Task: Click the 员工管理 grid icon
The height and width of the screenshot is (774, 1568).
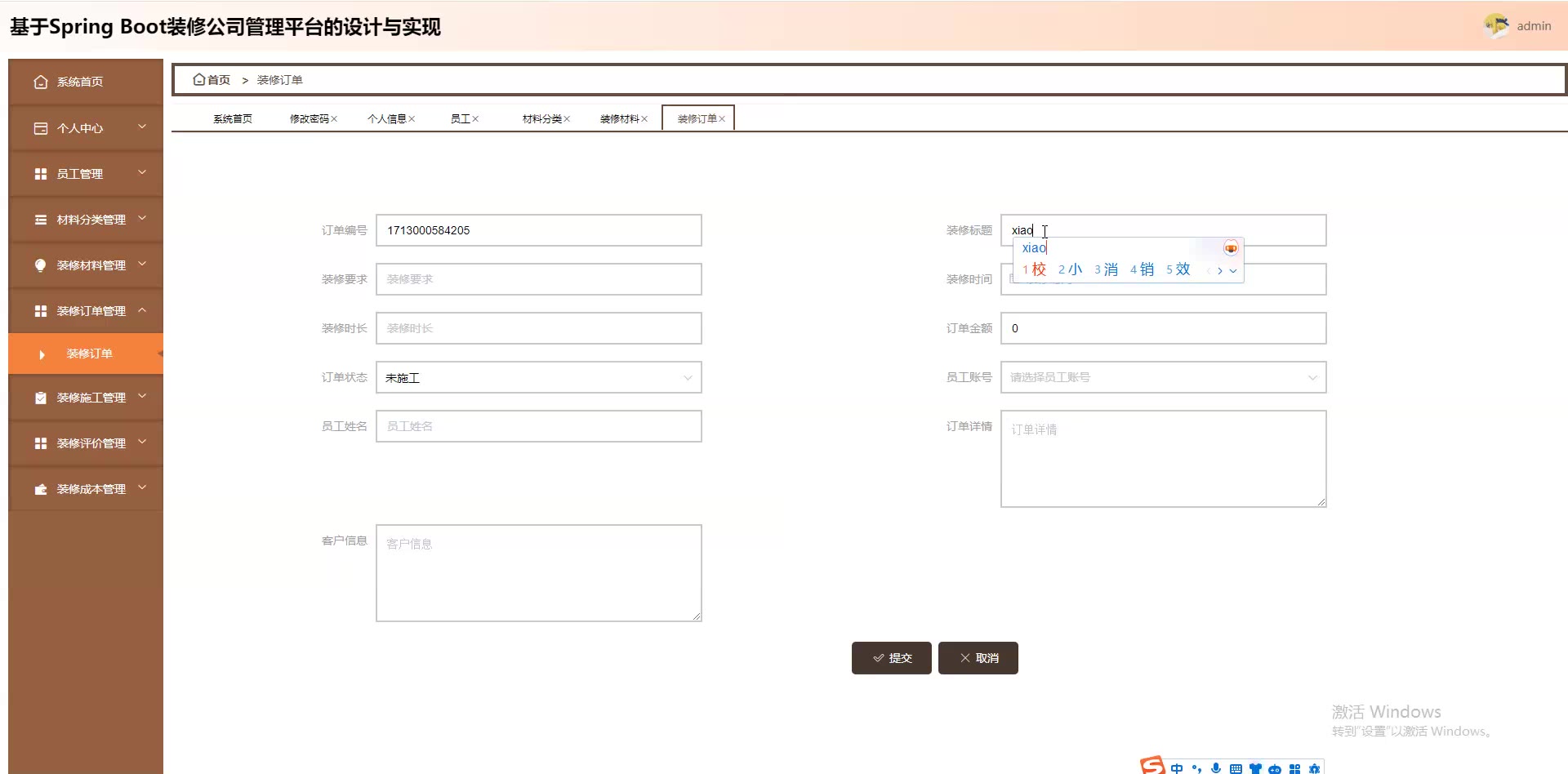Action: pos(41,174)
